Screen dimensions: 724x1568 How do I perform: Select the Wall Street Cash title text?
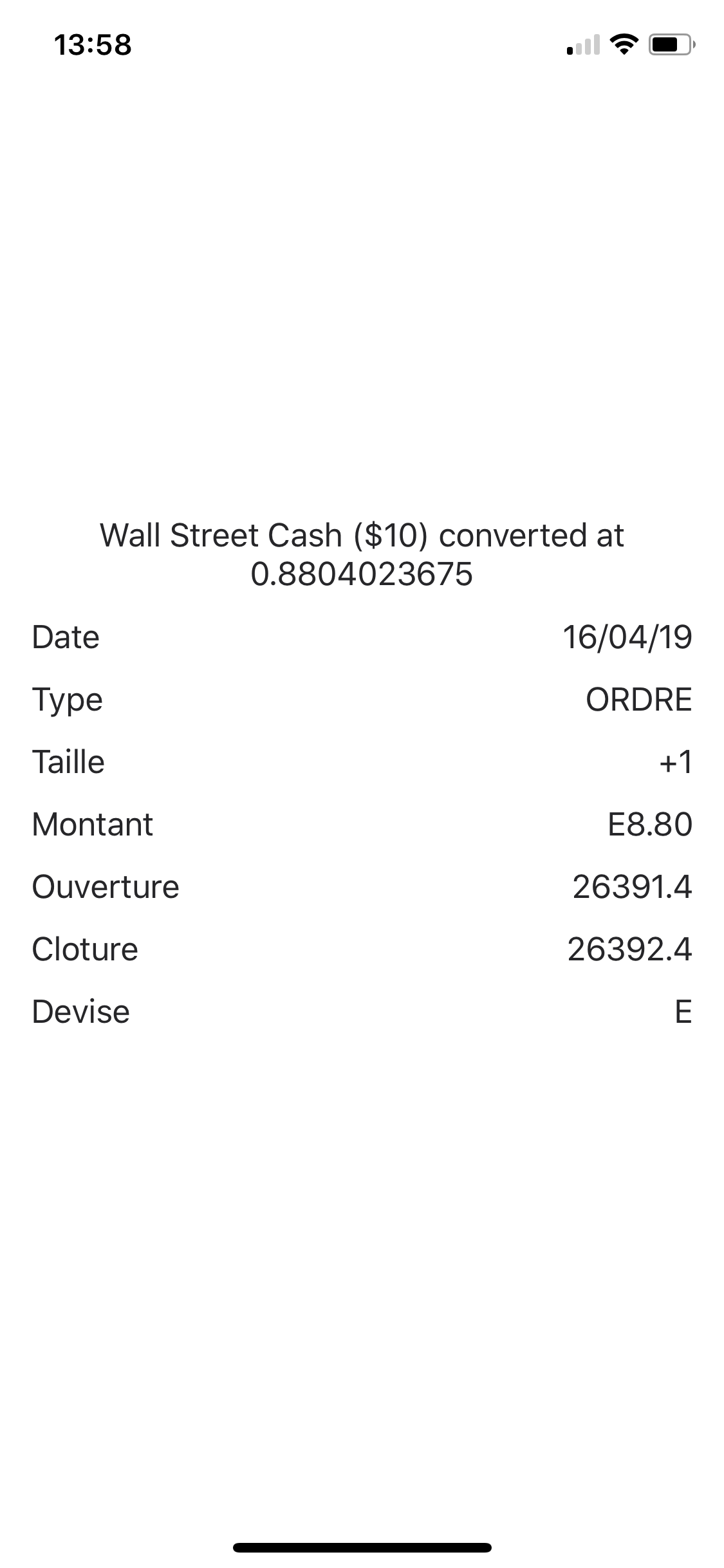(x=362, y=554)
